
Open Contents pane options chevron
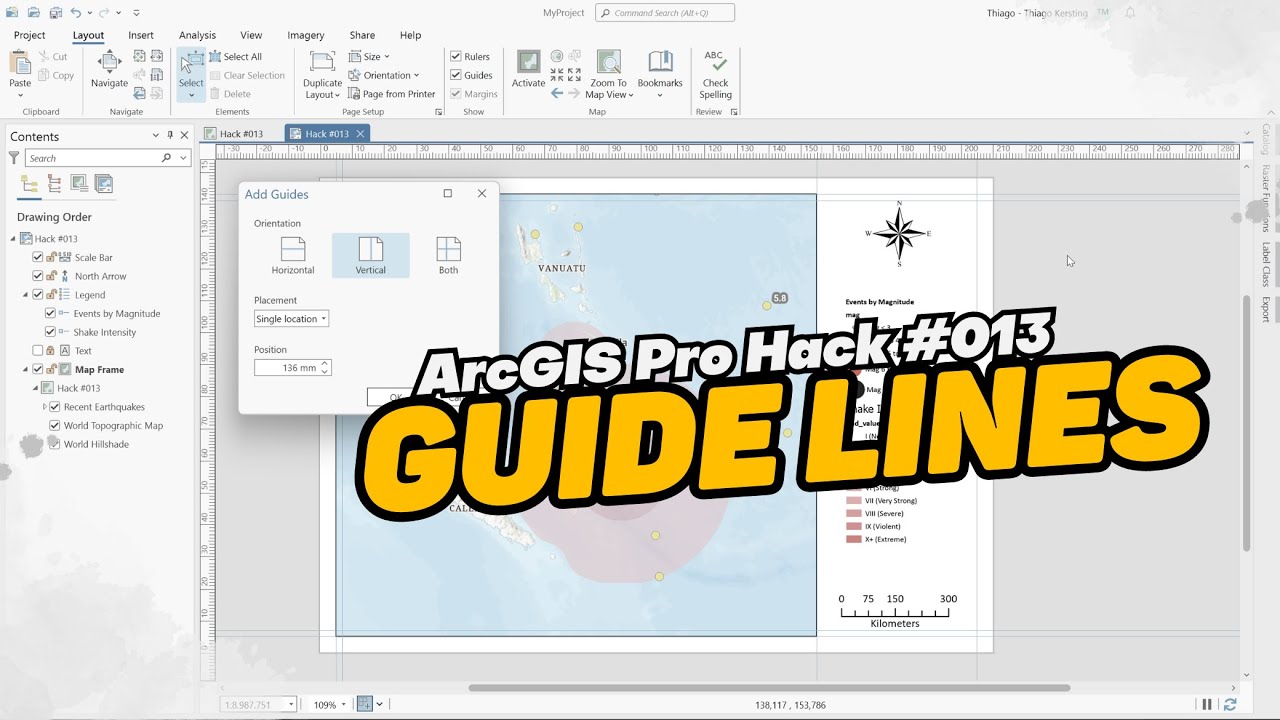(x=155, y=136)
